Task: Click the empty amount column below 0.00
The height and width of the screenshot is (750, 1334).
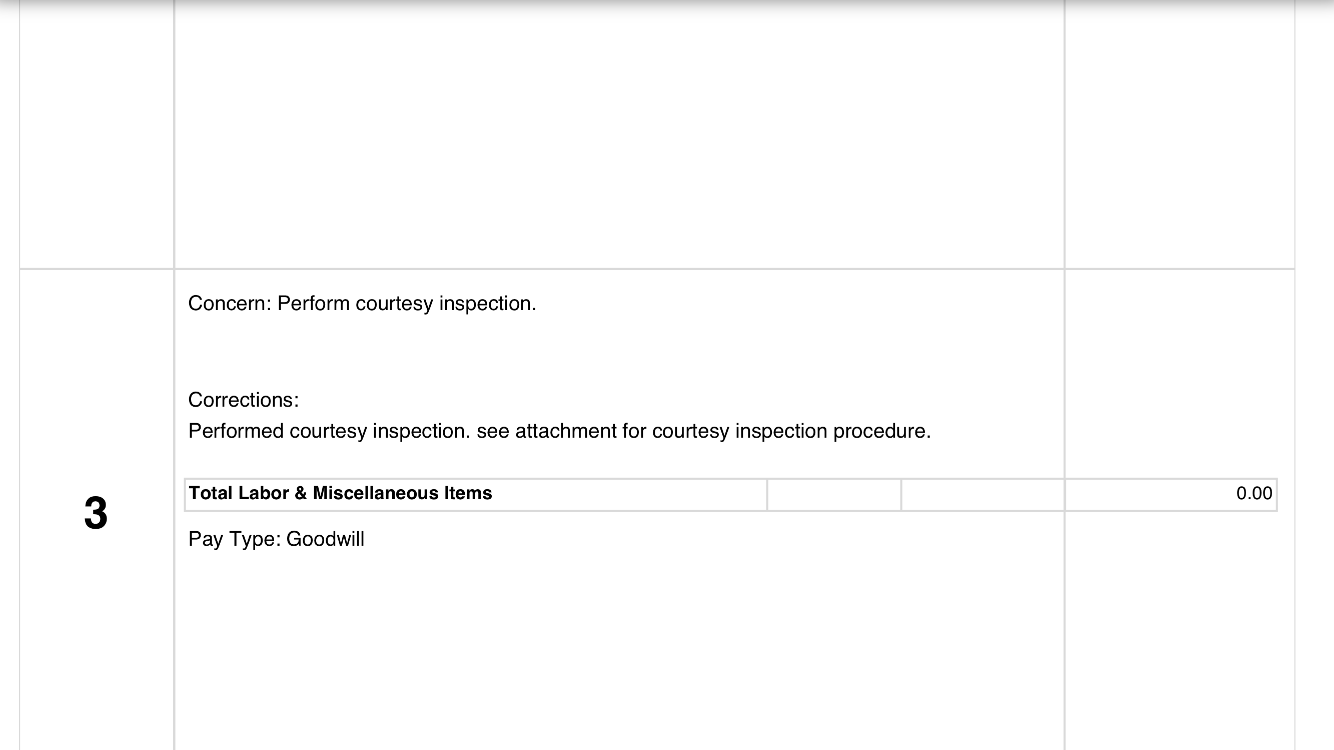Action: pyautogui.click(x=1180, y=630)
